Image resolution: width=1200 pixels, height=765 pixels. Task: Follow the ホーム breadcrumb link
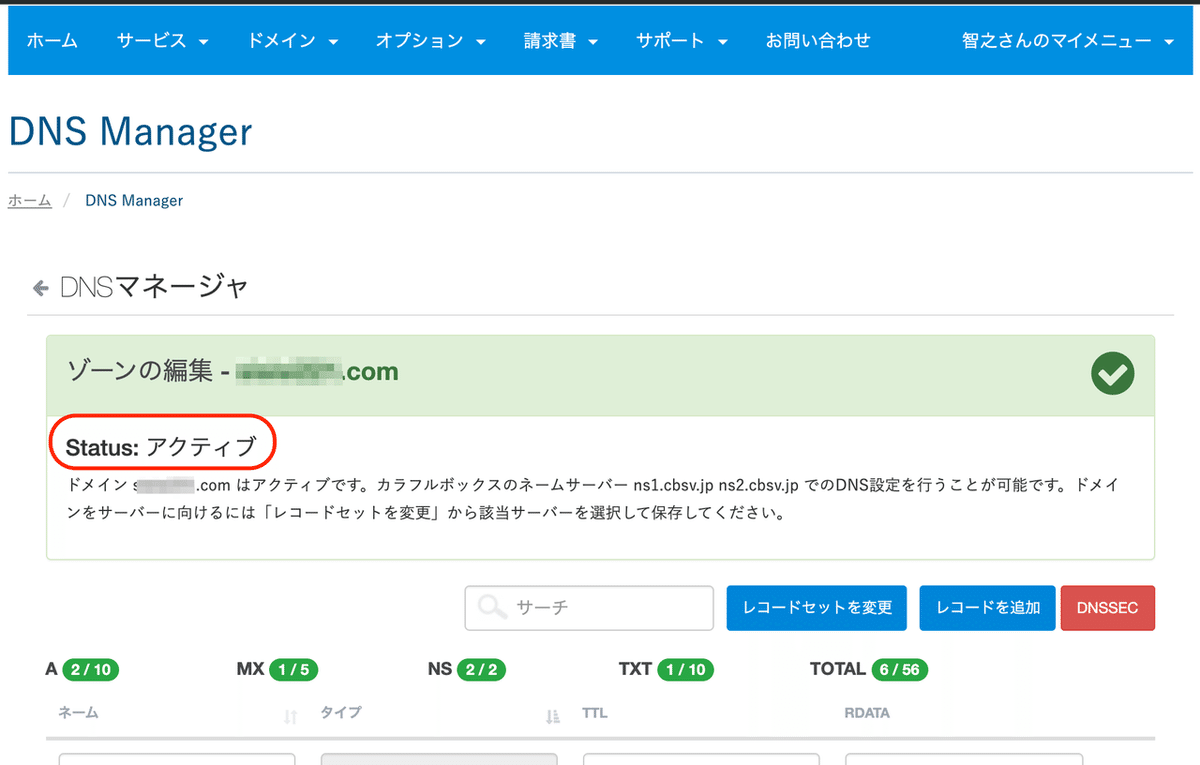[x=29, y=200]
